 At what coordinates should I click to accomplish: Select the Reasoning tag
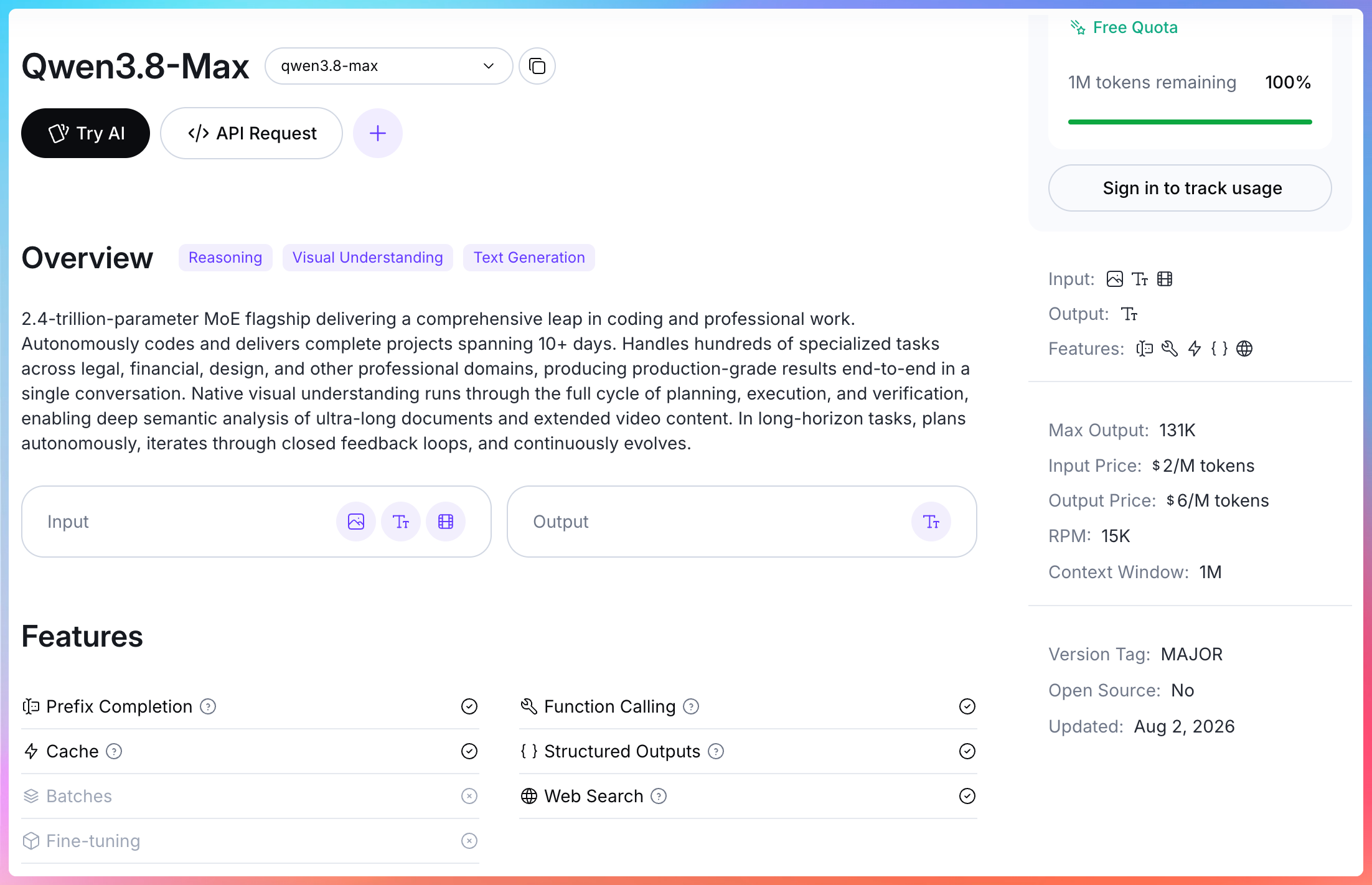(x=225, y=258)
